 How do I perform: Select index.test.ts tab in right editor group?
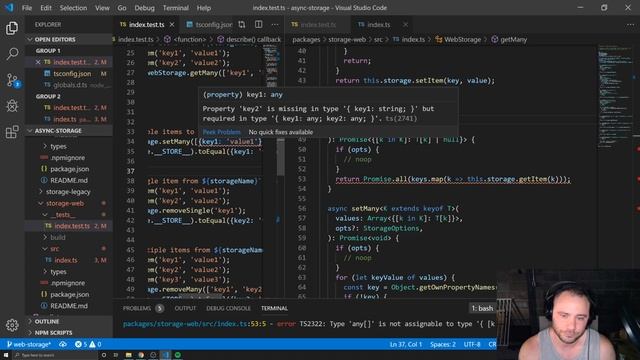313,24
